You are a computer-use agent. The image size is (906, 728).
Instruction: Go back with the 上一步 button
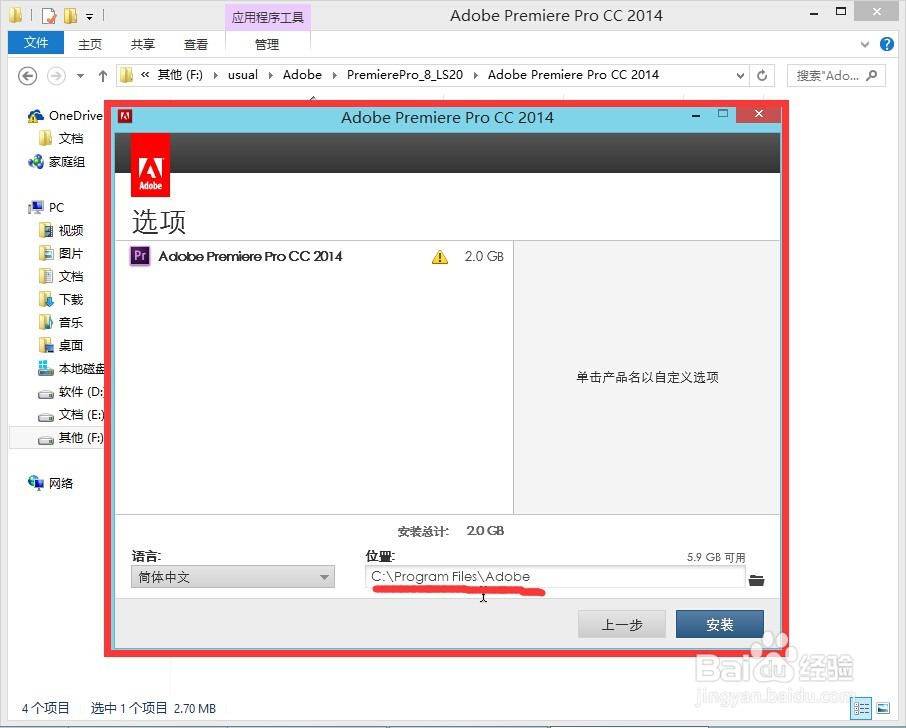(622, 623)
